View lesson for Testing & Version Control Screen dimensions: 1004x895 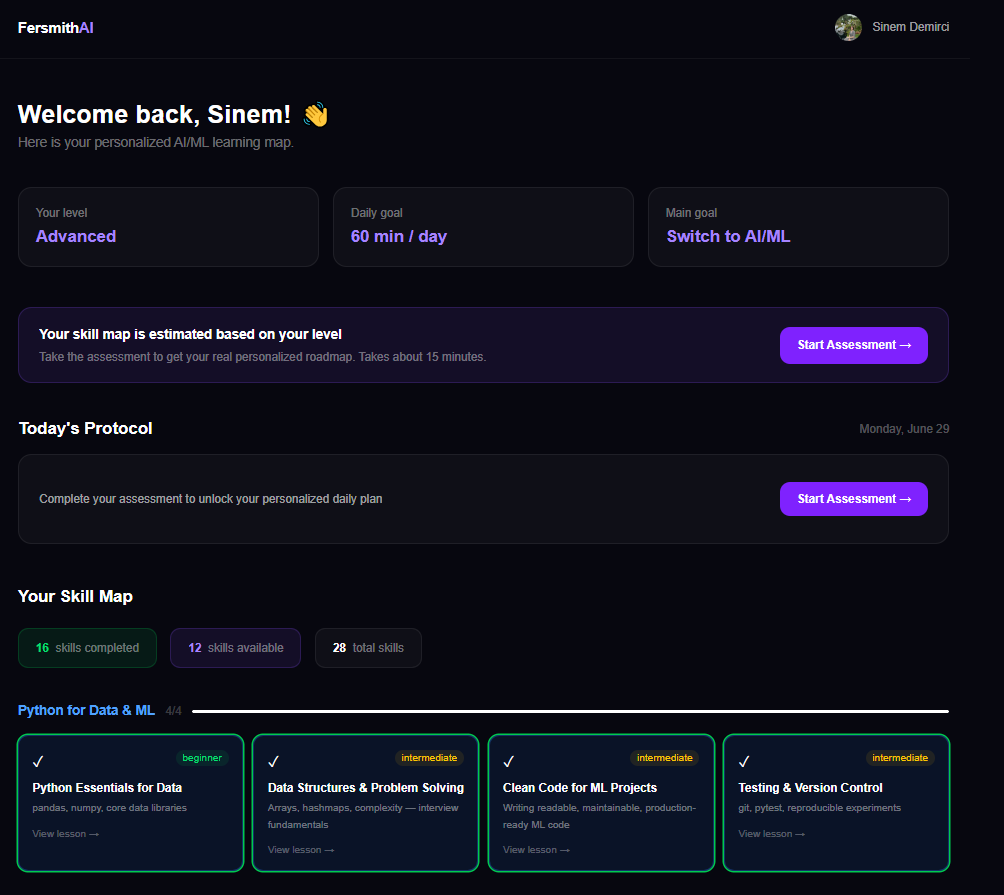(772, 834)
